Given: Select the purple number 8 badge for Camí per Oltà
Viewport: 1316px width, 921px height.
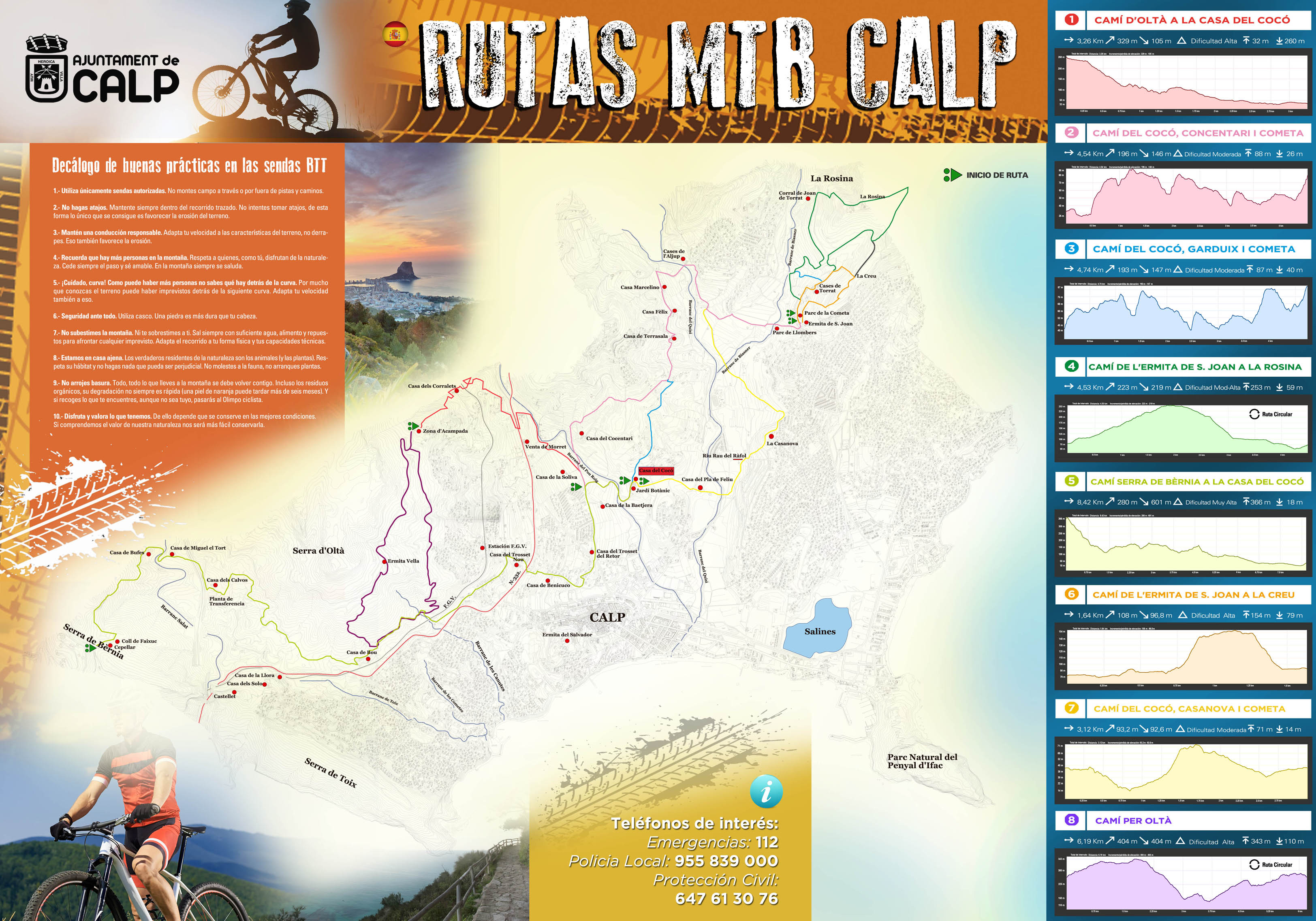Looking at the screenshot, I should [1071, 820].
